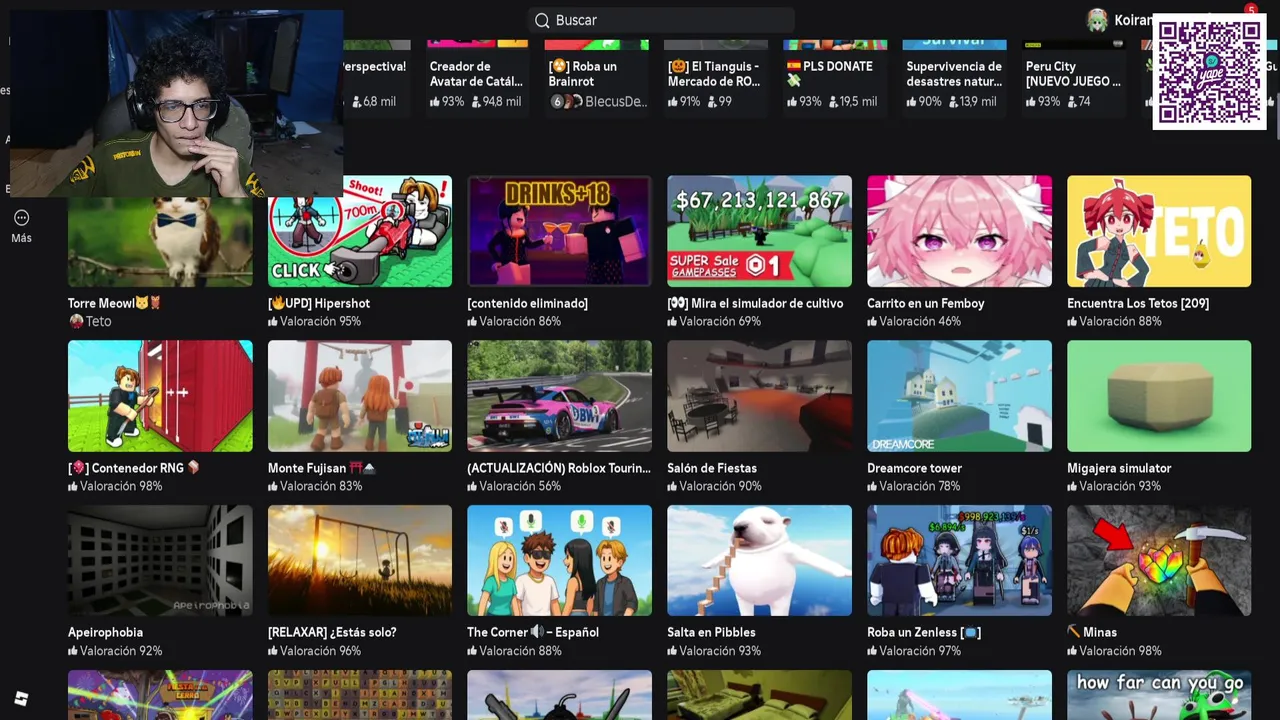Click the 'Valoración 46%' rating text
The image size is (1280, 720).
pyautogui.click(x=920, y=321)
